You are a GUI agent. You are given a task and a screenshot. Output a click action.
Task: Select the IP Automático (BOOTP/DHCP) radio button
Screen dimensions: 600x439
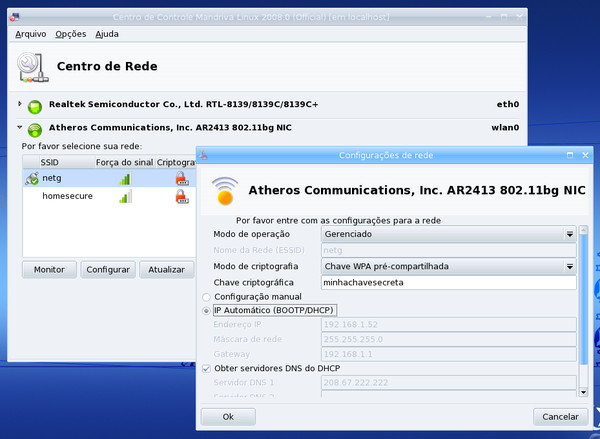[206, 310]
